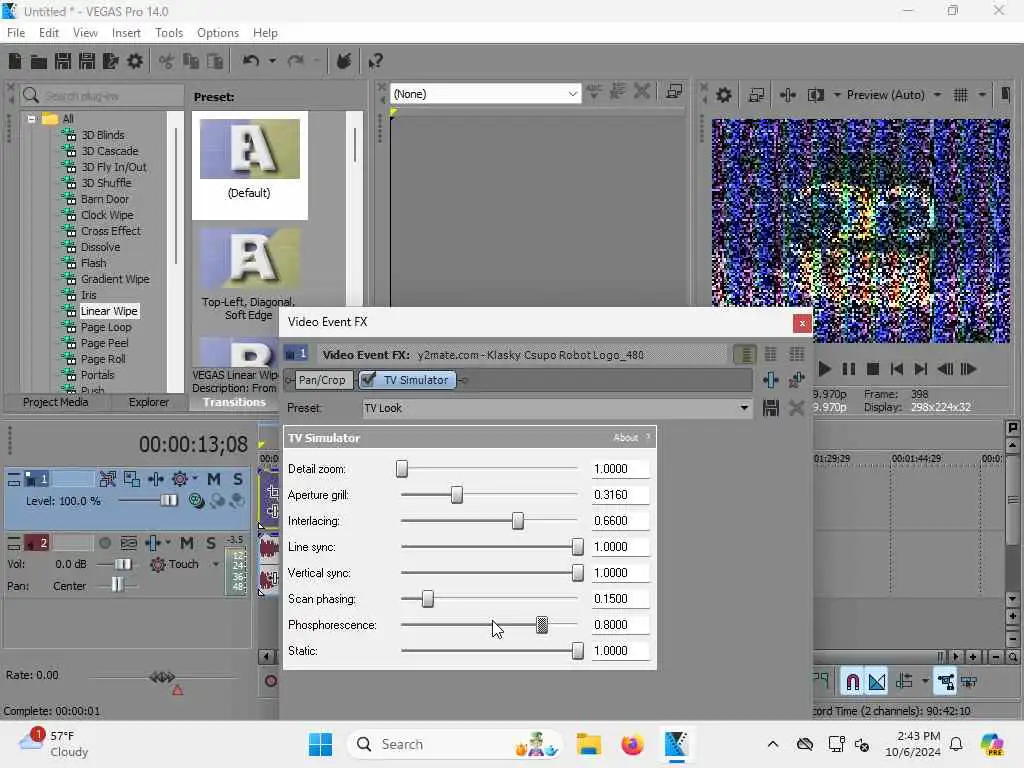Arm audio track 2 for record

(x=104, y=543)
